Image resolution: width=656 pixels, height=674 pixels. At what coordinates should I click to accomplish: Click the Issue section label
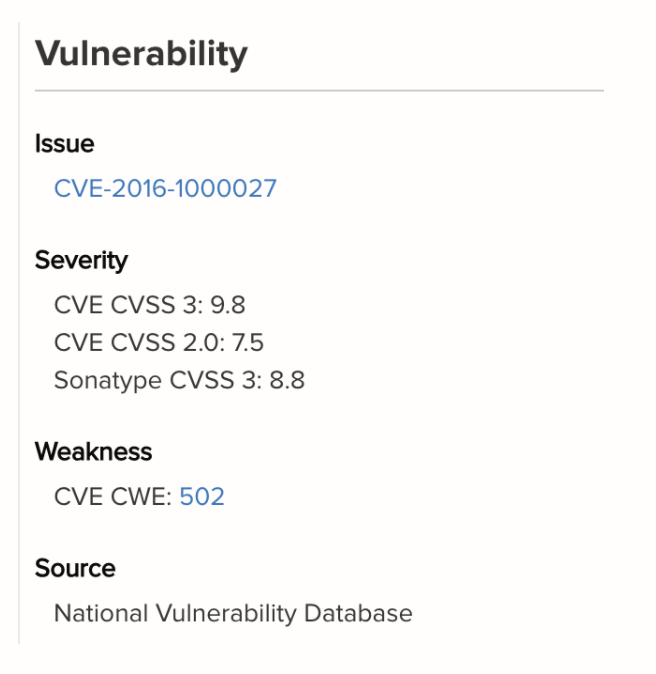pos(64,144)
